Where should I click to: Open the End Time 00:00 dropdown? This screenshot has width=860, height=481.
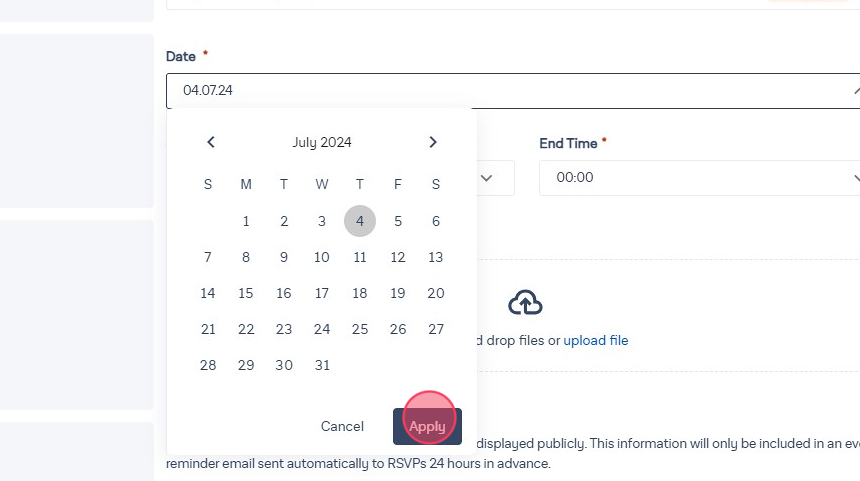pyautogui.click(x=700, y=177)
